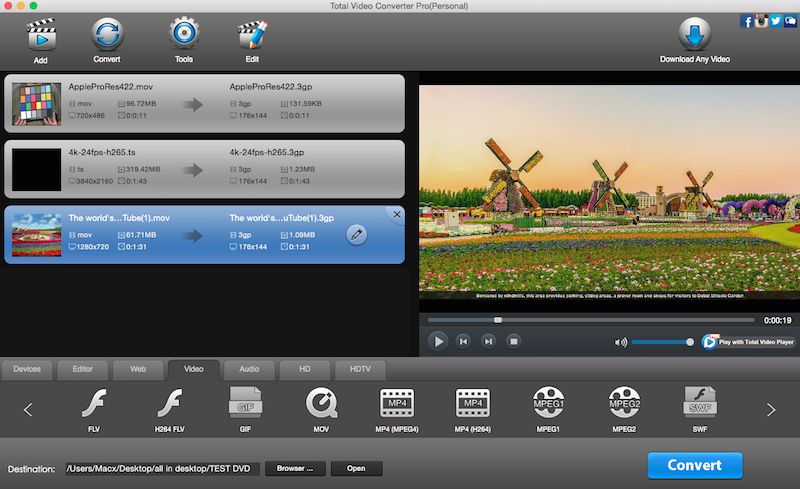Click output name The world's...uTube(1).3gp
This screenshot has width=800, height=489.
click(x=282, y=218)
